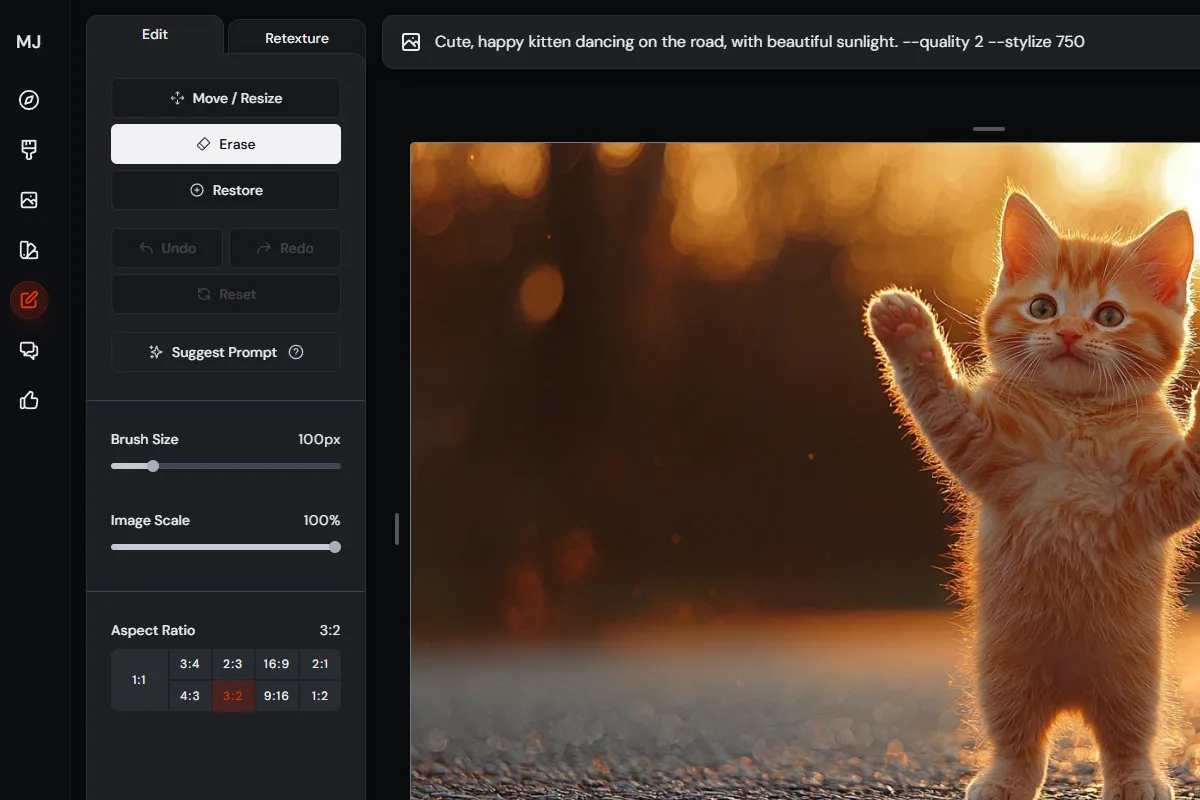Click the Undo button

(x=167, y=248)
